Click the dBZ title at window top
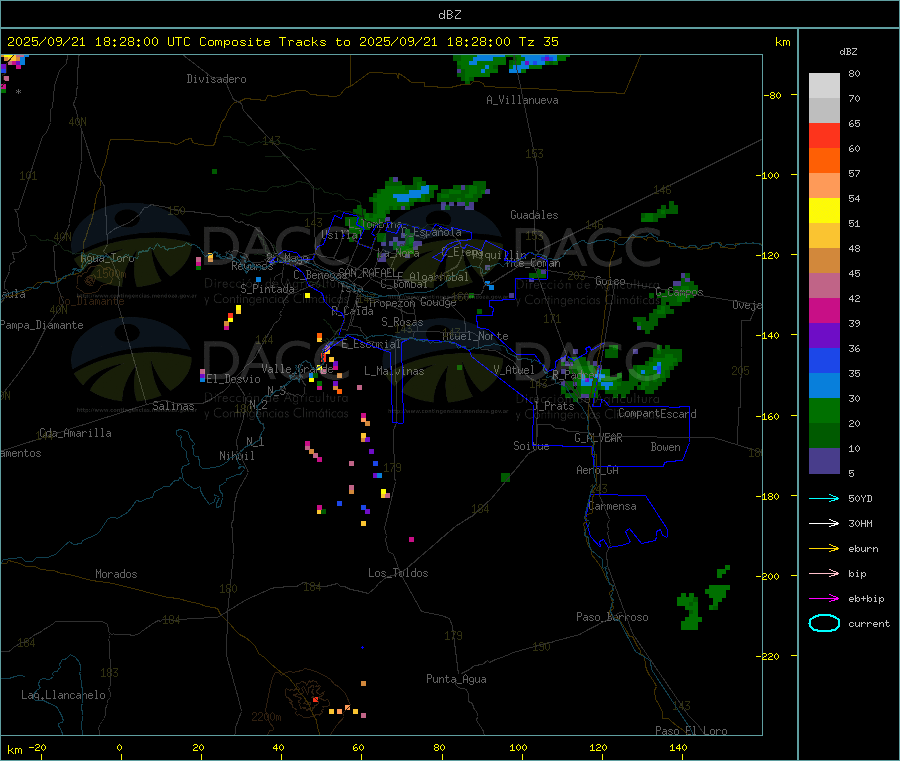The image size is (900, 761). coord(449,15)
